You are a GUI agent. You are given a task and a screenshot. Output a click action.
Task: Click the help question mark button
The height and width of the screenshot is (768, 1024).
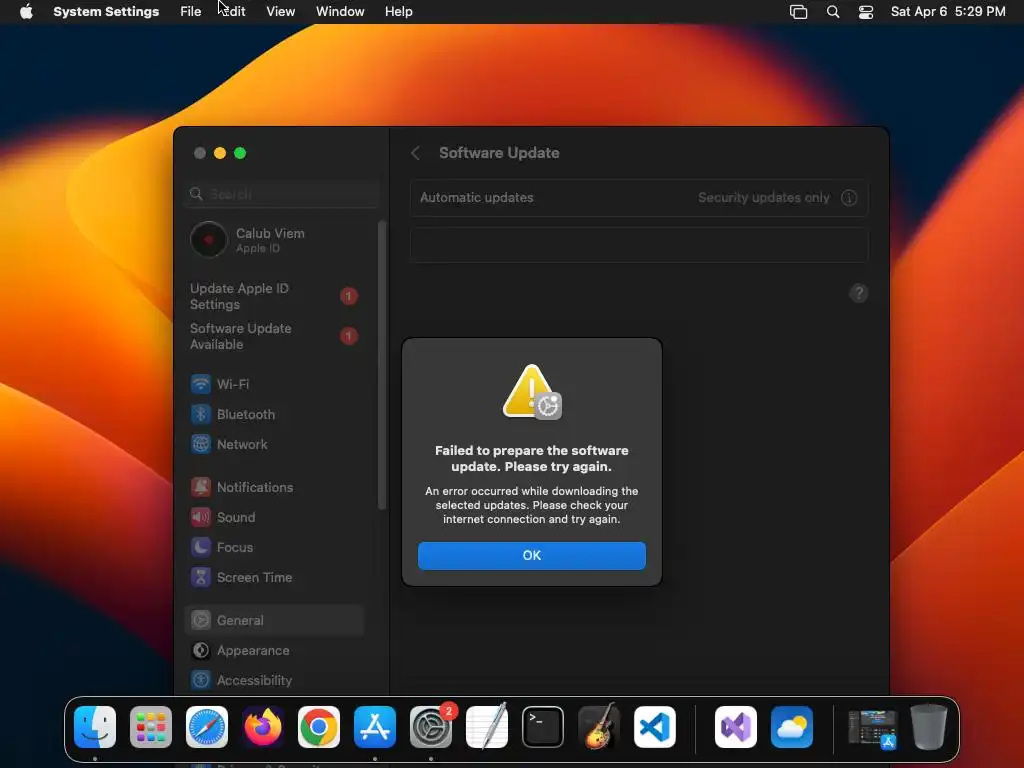click(859, 293)
